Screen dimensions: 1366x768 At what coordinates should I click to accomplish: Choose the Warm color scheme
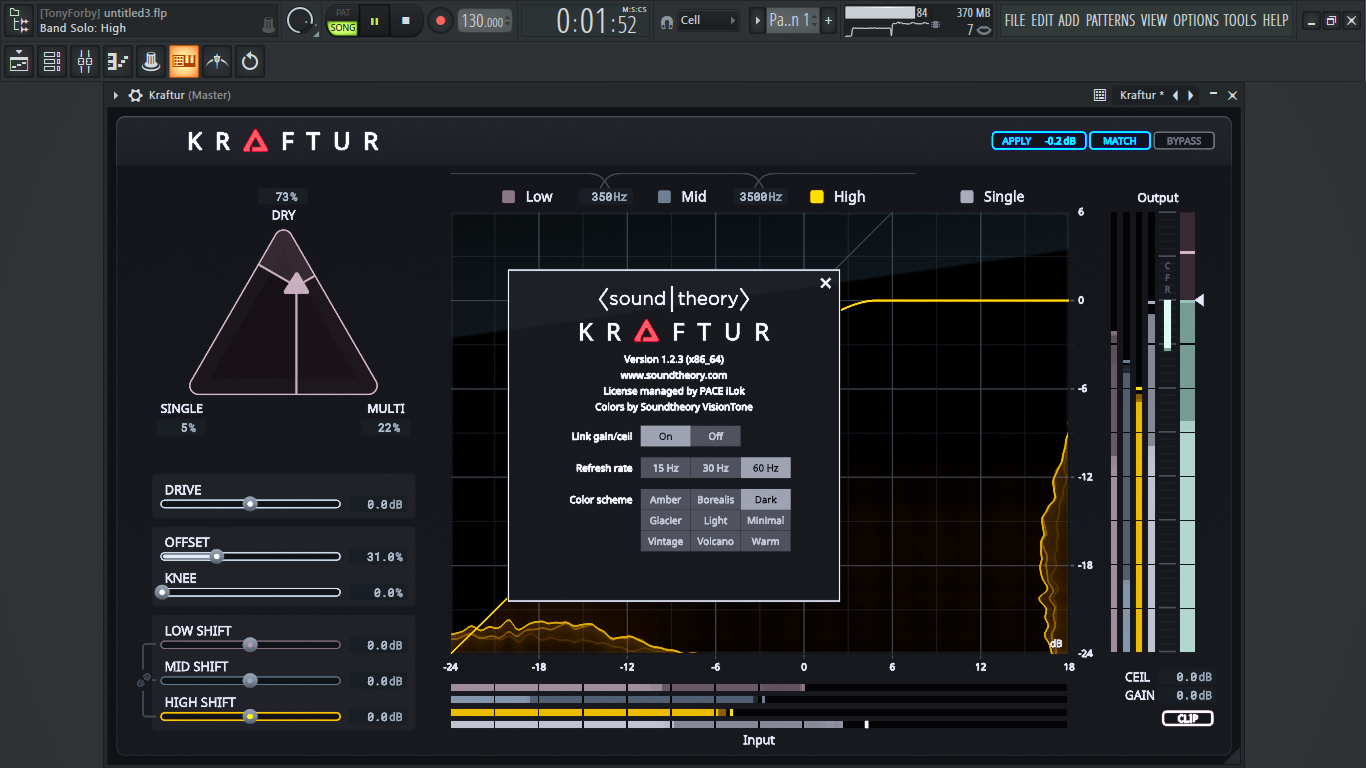766,542
